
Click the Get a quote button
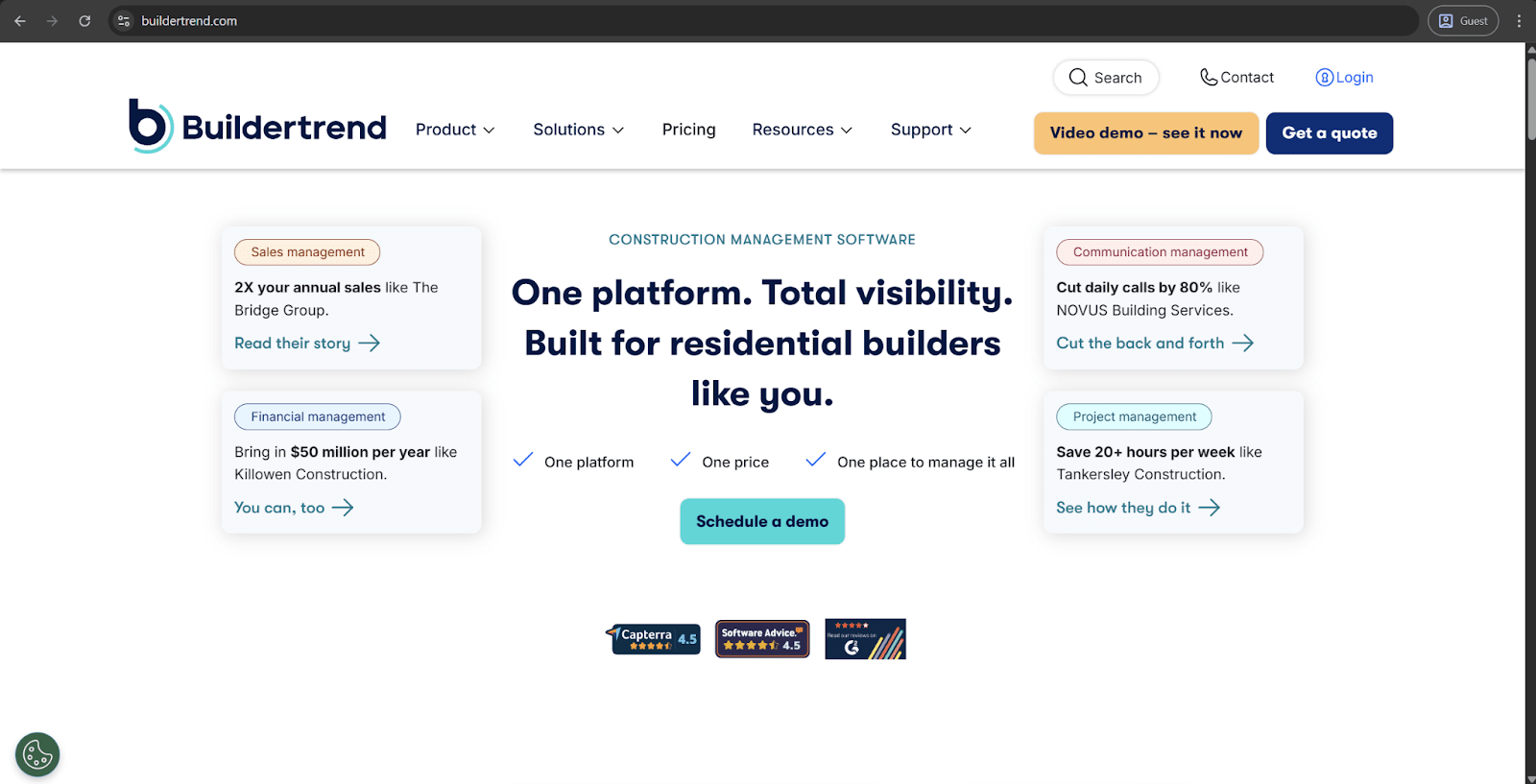coord(1329,133)
